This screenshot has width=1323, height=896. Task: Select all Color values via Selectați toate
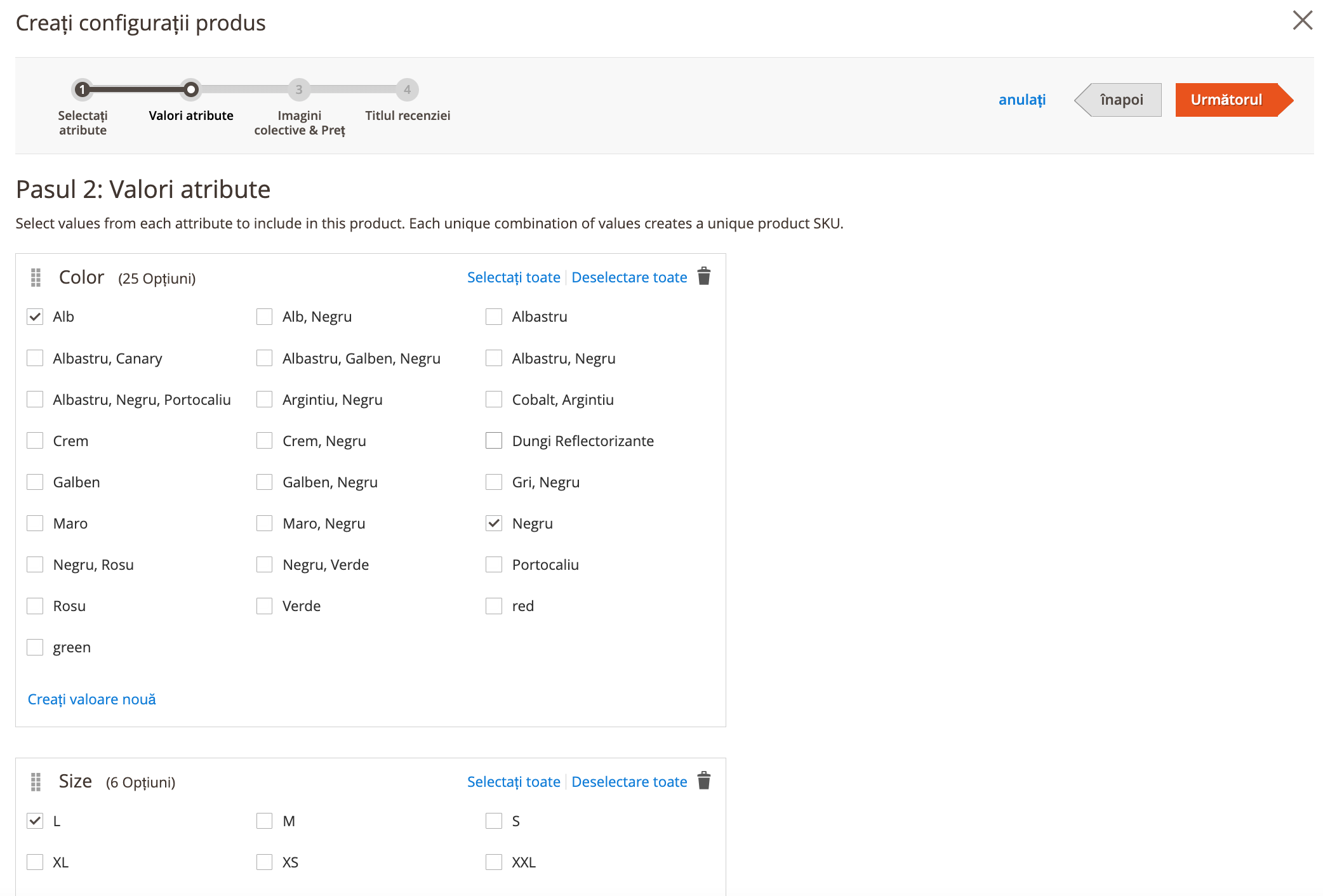(514, 277)
